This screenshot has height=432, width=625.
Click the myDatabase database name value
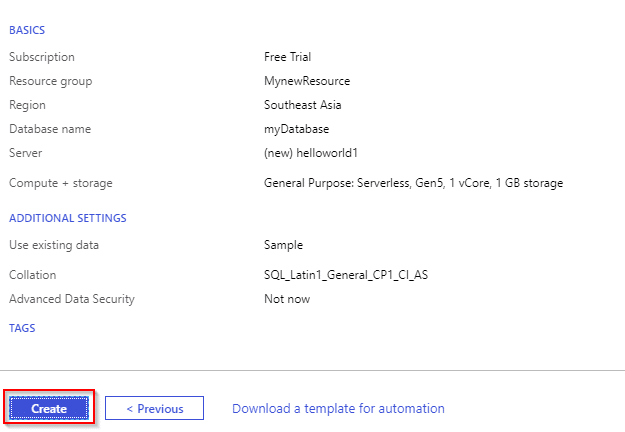[297, 129]
